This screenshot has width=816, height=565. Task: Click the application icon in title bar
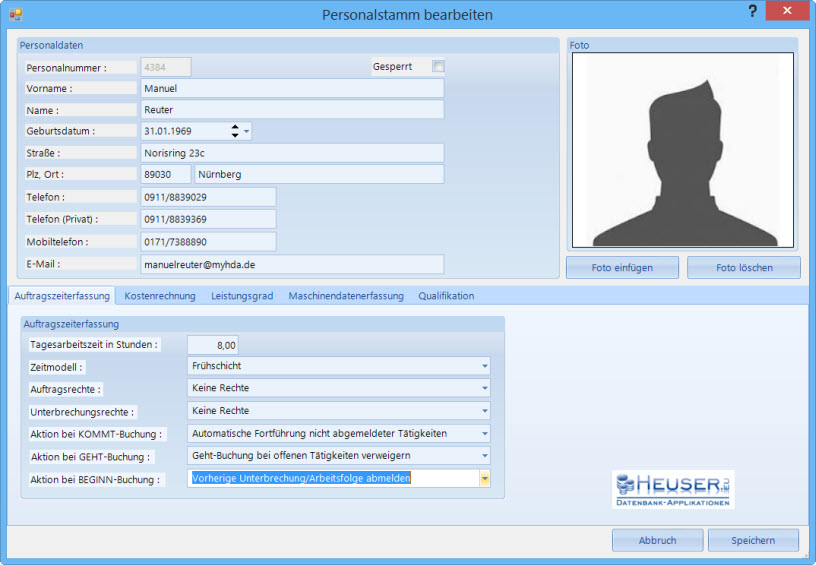click(x=16, y=14)
